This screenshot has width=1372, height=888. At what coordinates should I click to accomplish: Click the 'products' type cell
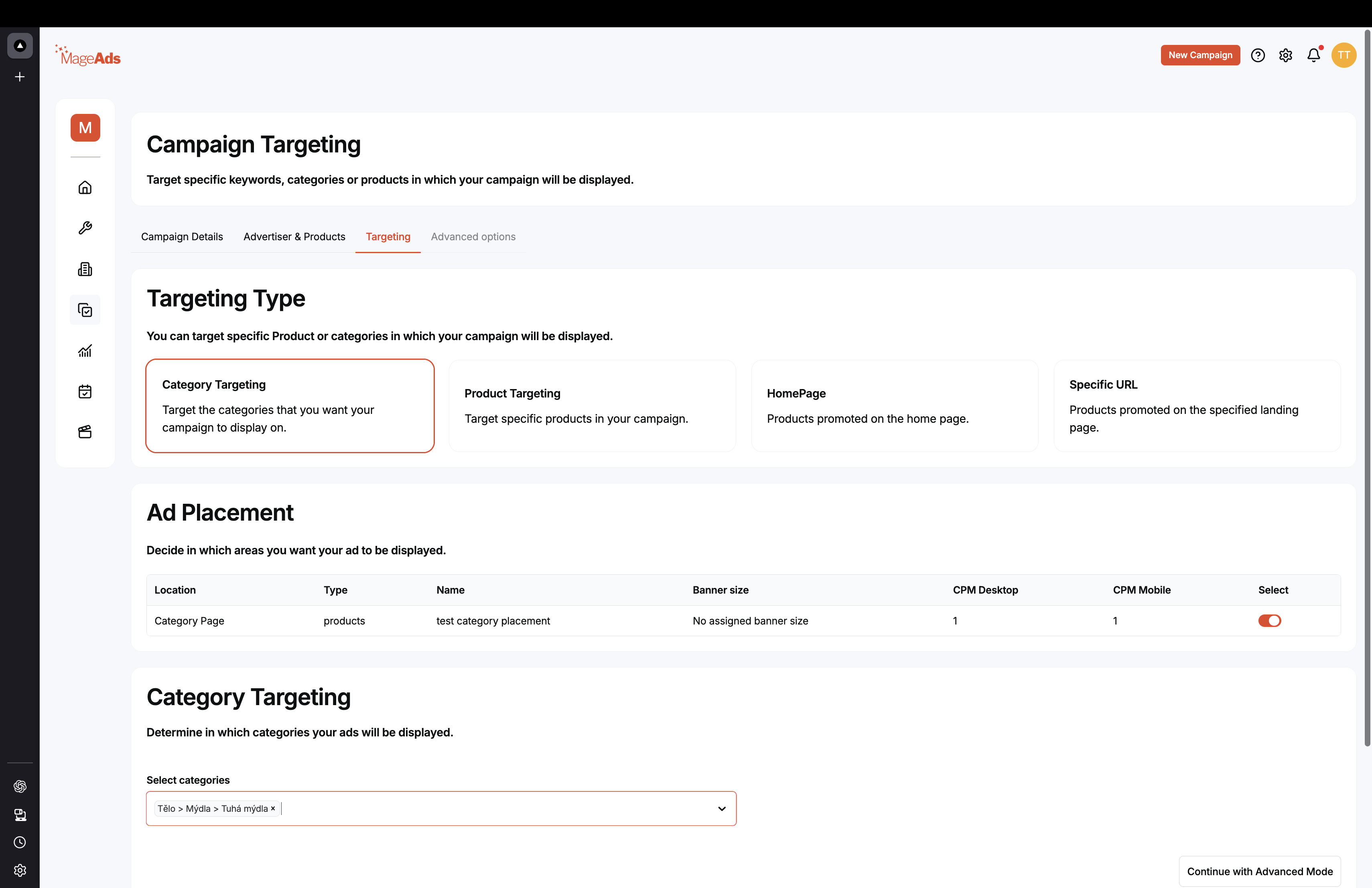click(x=344, y=620)
